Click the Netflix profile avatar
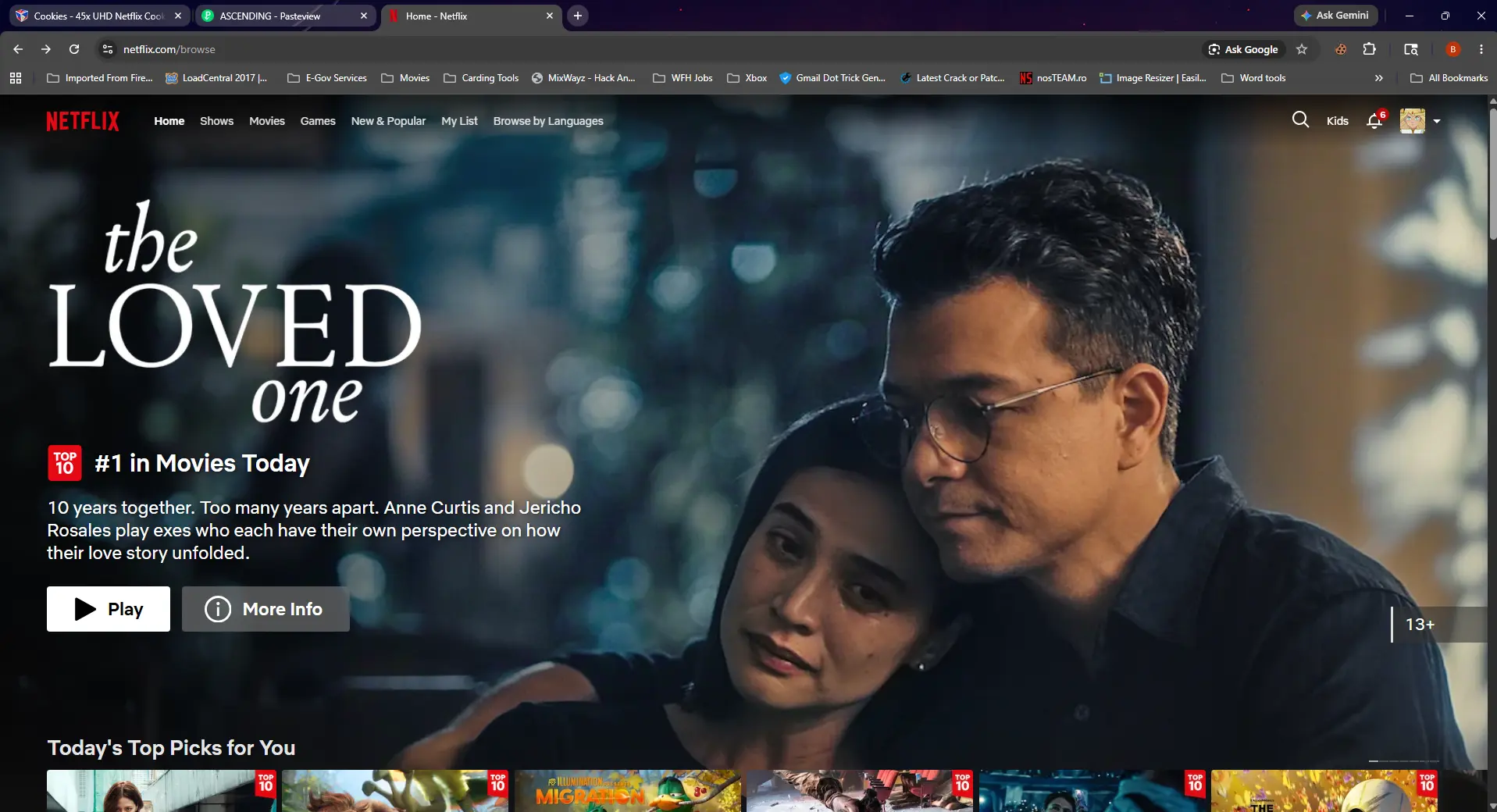 coord(1412,120)
